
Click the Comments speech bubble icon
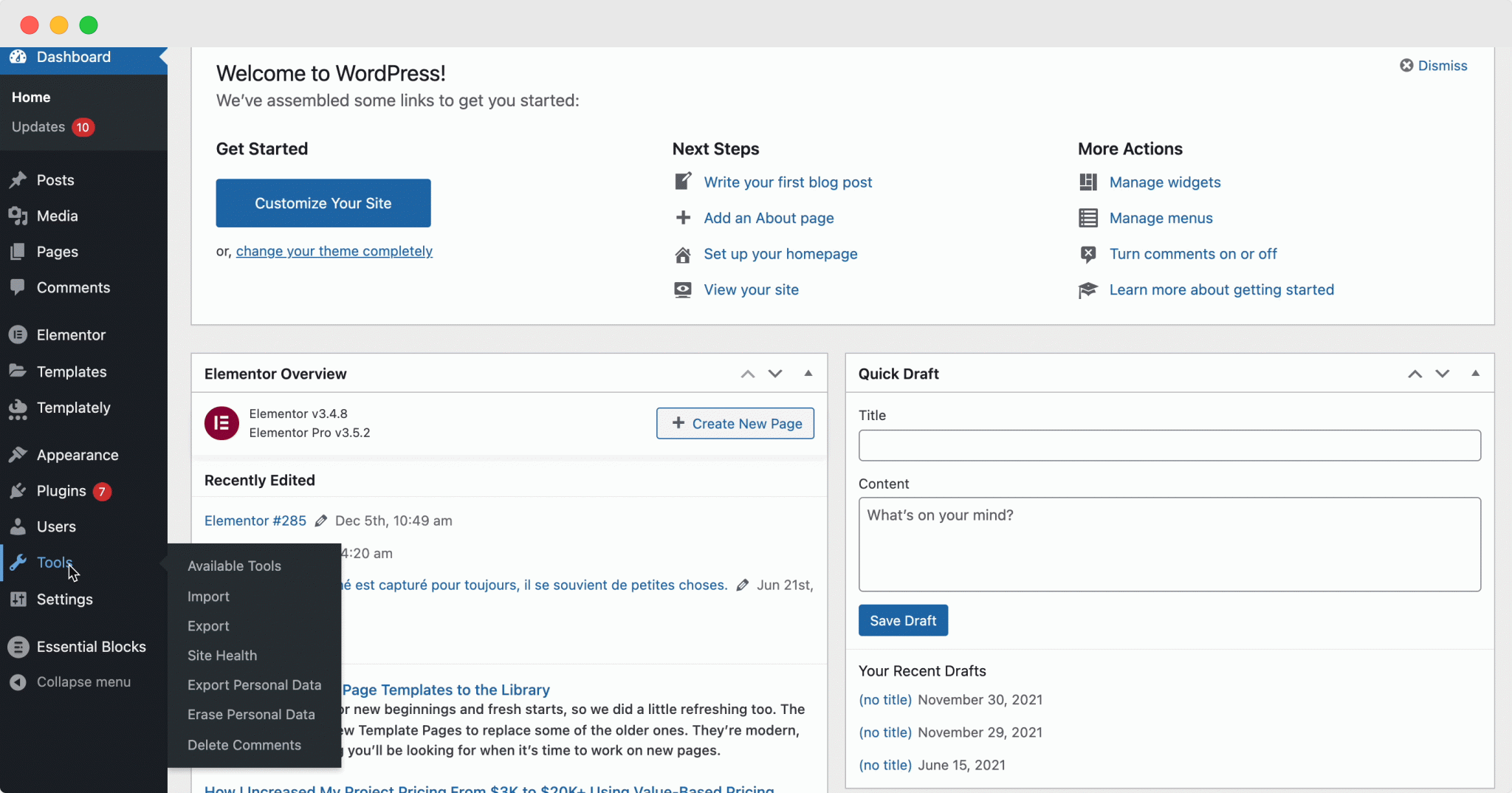coord(18,287)
